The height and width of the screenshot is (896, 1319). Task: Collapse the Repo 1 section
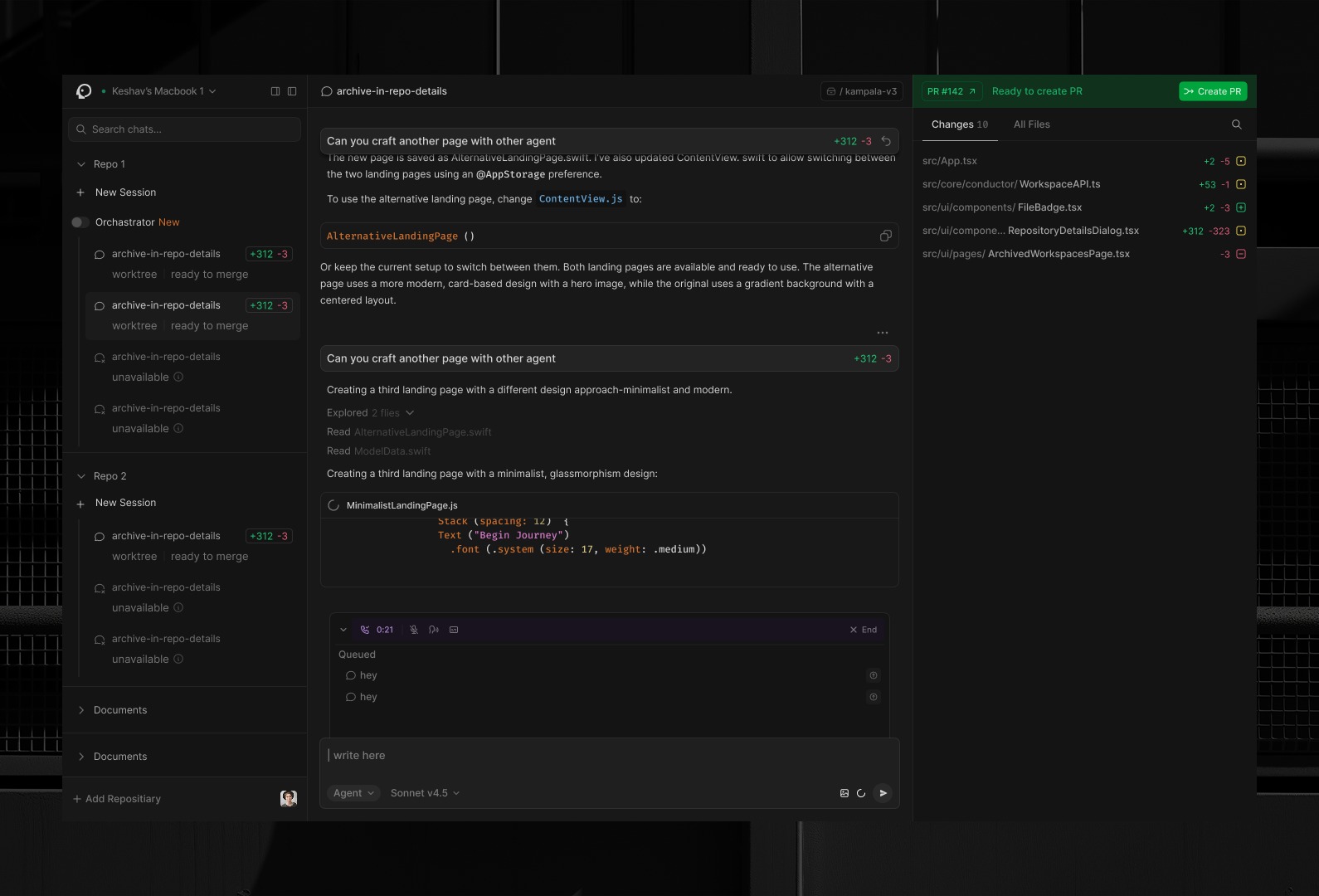[x=81, y=164]
